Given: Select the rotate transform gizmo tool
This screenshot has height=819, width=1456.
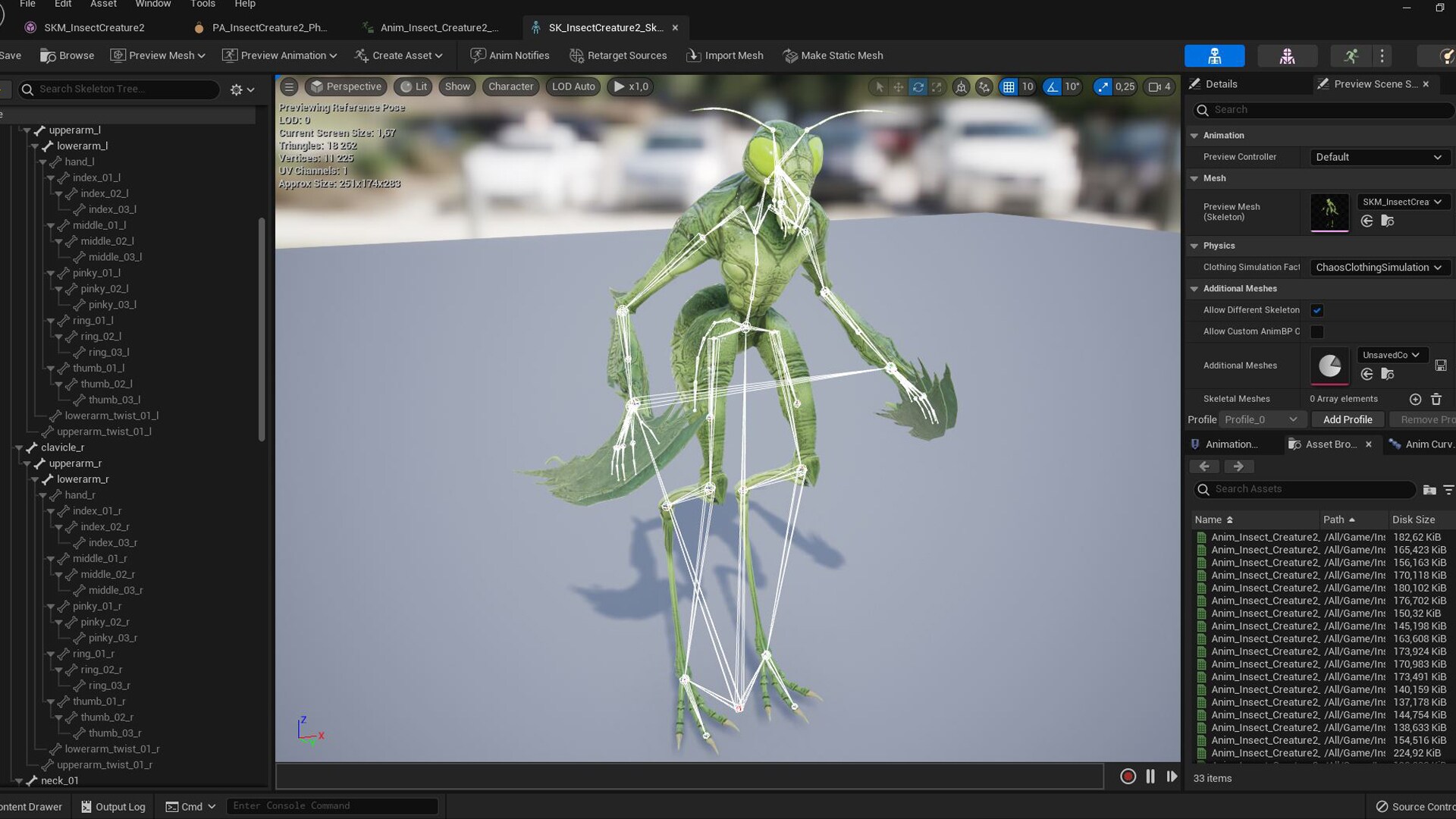Looking at the screenshot, I should pos(918,87).
